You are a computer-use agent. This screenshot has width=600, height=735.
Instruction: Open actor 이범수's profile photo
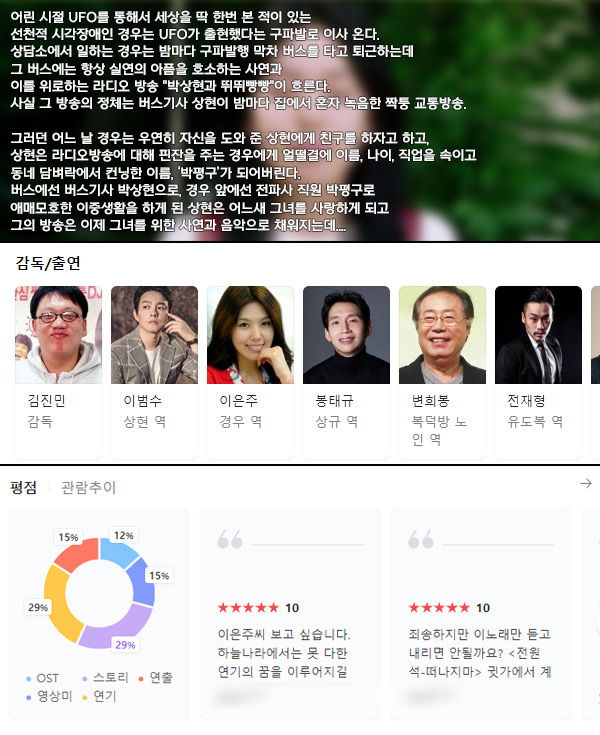click(154, 335)
